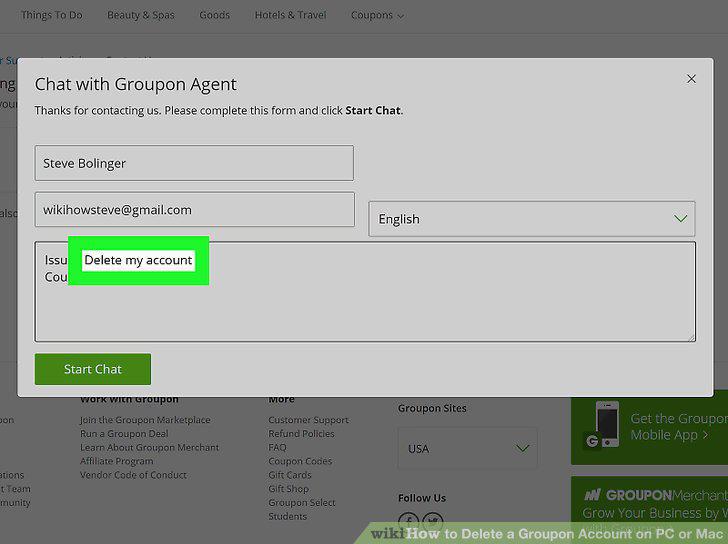Click the email field with wikihowsteve@gmail.com
728x544 pixels.
(x=195, y=210)
